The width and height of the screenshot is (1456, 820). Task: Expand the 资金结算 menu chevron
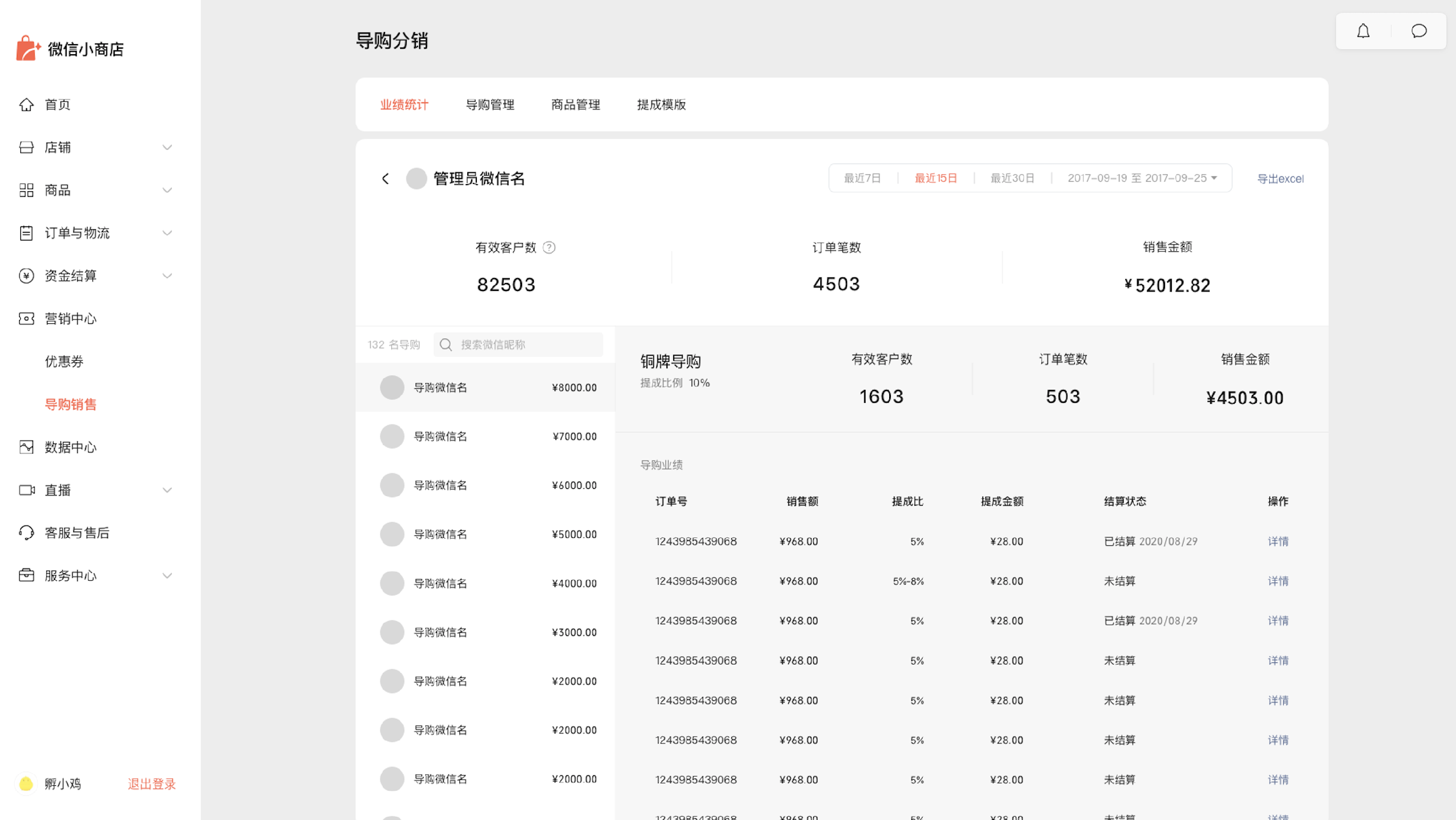pos(167,276)
